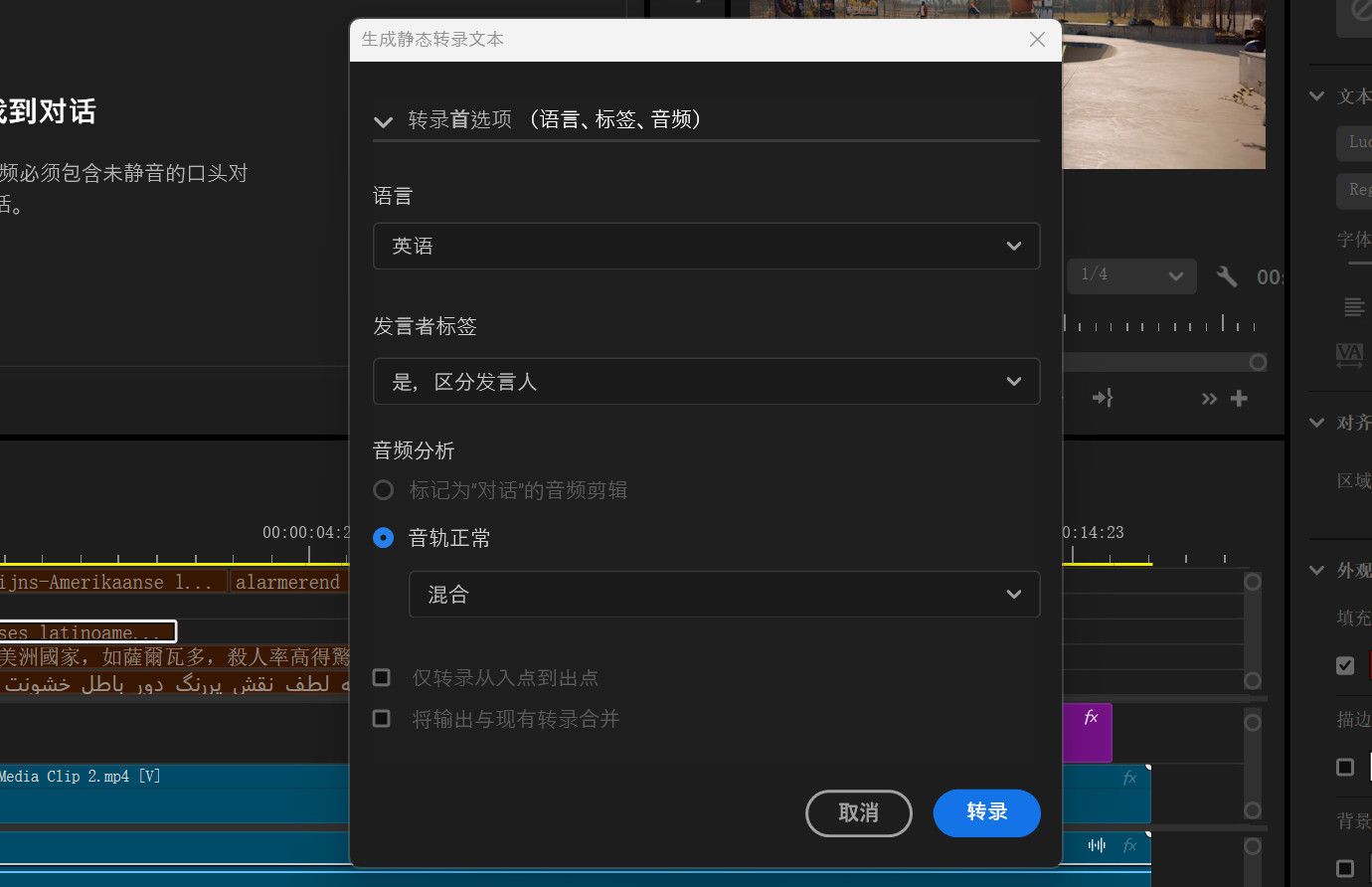The width and height of the screenshot is (1372, 887).
Task: Select the jump-to-edit arrow icon
Action: click(x=1102, y=397)
